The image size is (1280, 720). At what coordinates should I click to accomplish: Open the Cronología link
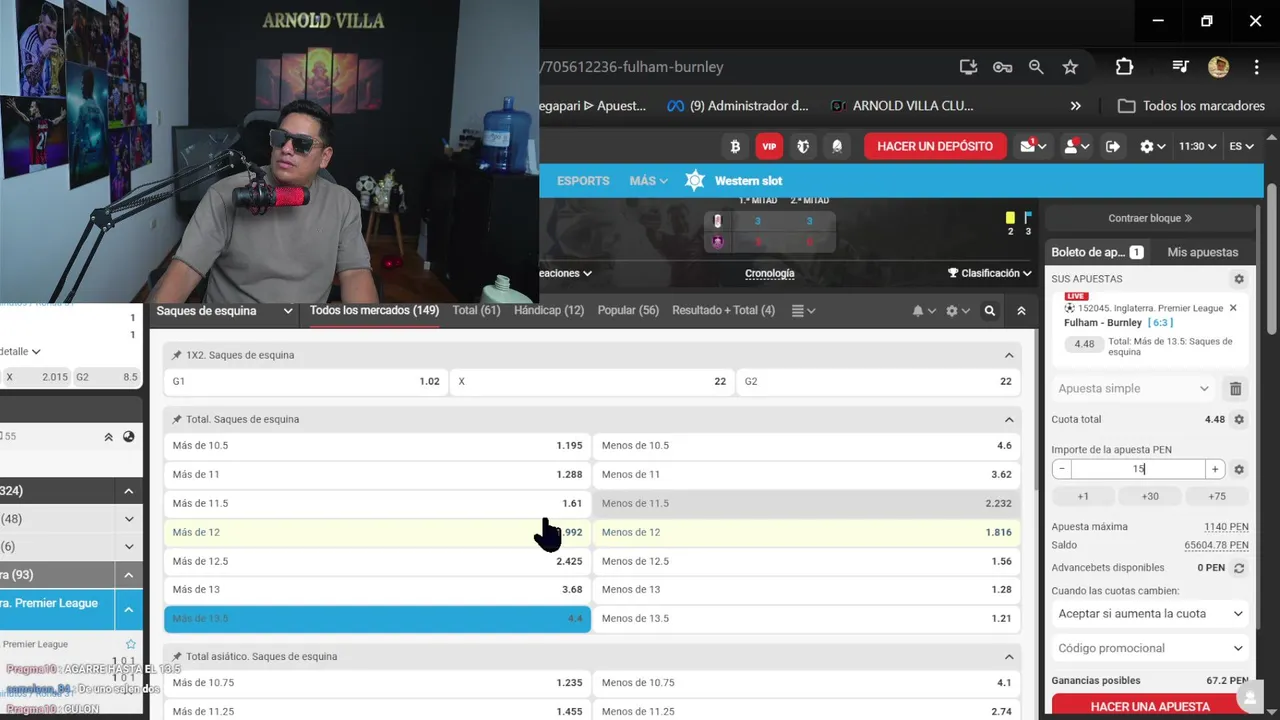click(x=770, y=273)
